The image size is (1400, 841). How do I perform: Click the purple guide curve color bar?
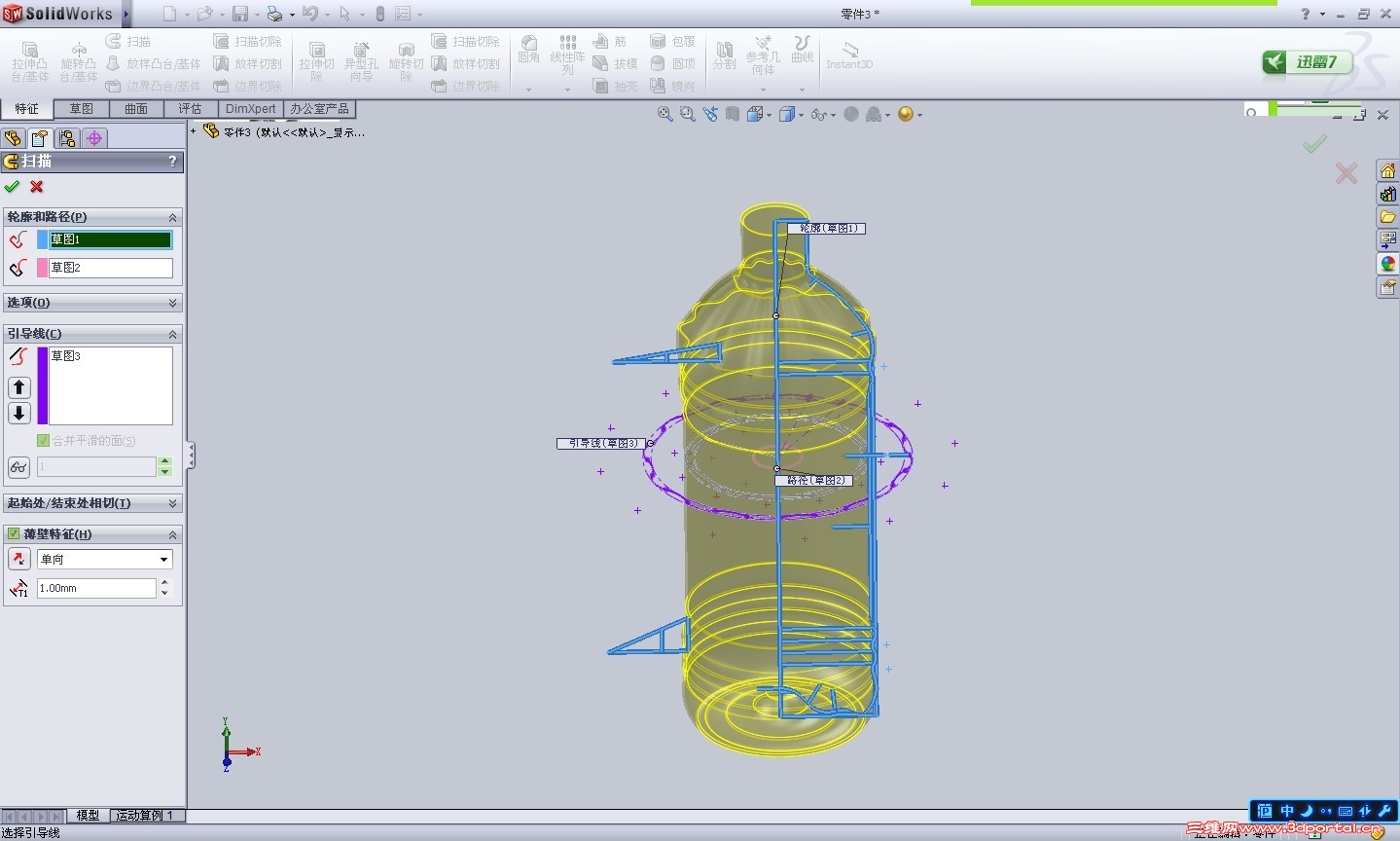click(x=42, y=385)
